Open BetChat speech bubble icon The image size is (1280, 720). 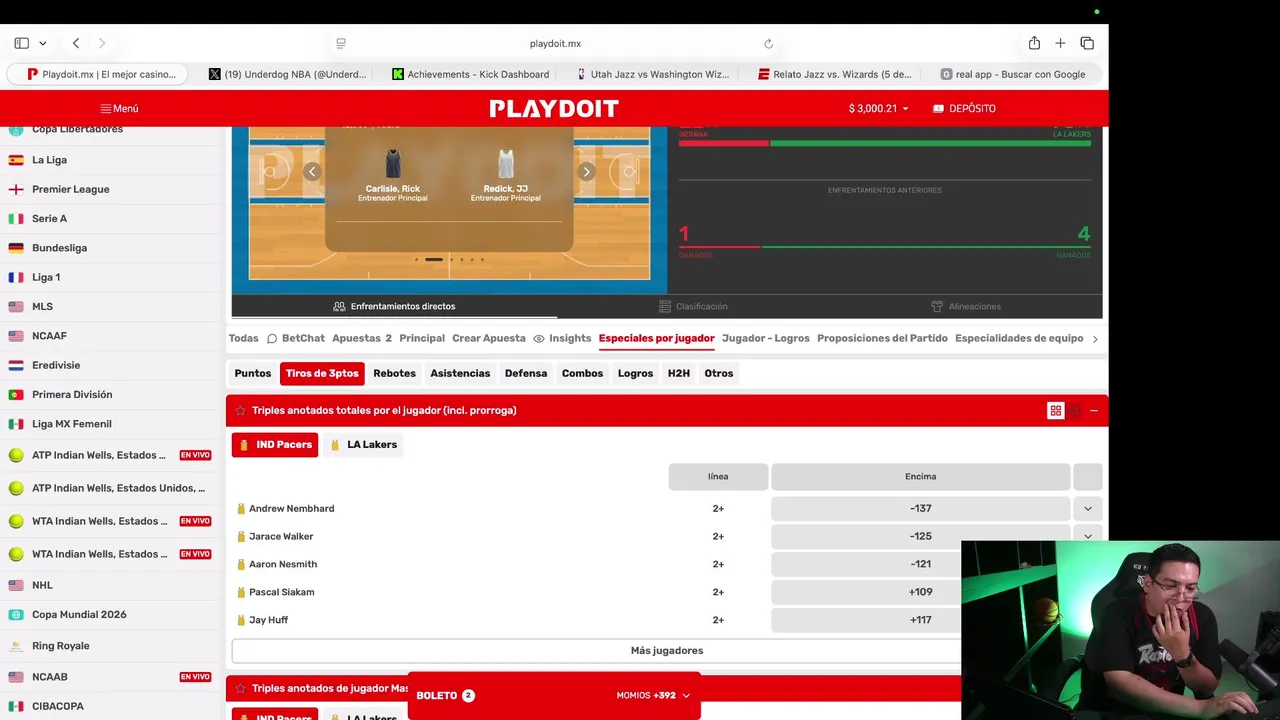[271, 339]
